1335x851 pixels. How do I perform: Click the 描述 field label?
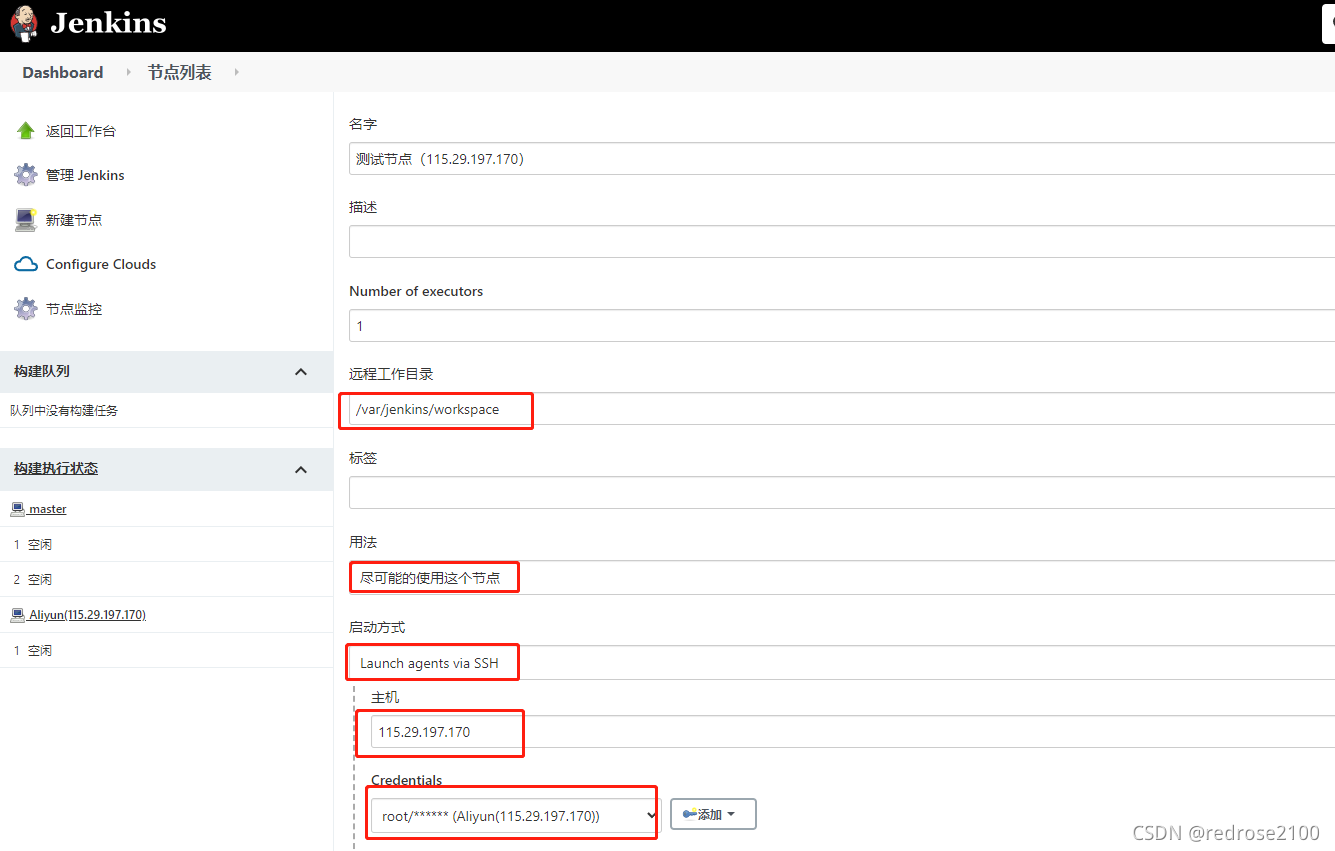[x=363, y=207]
